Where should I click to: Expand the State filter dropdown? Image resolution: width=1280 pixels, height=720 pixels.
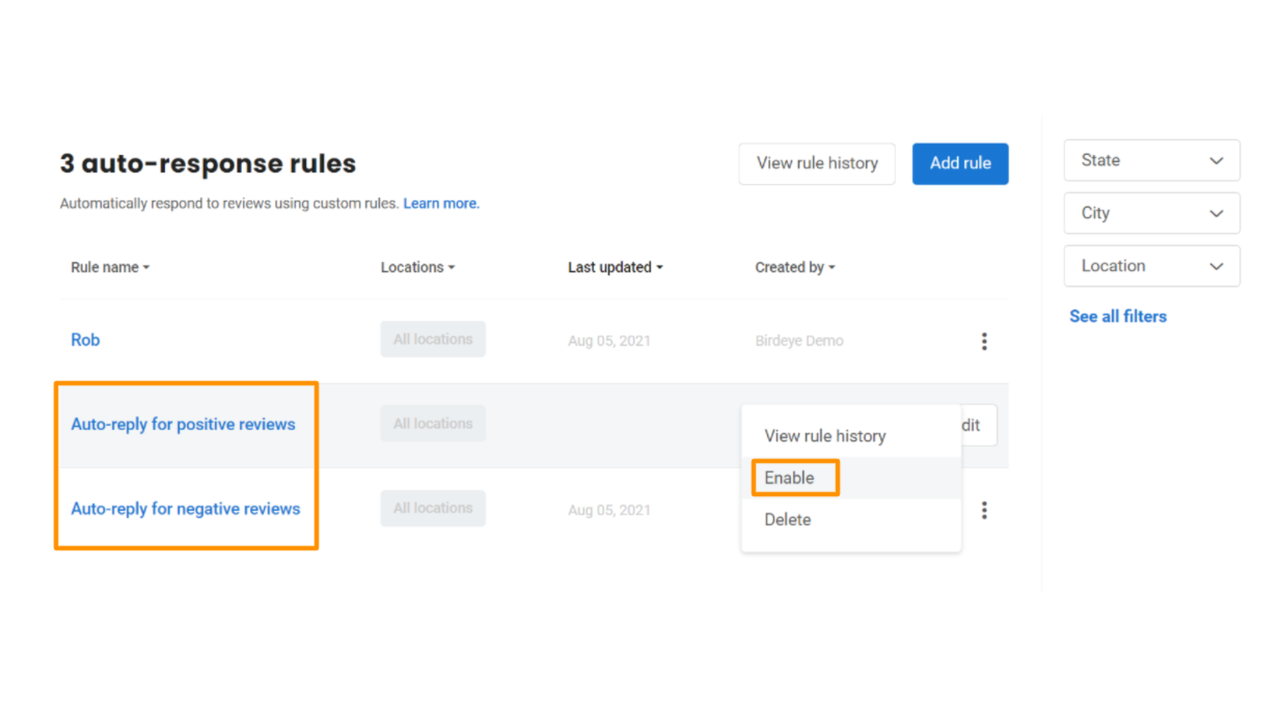tap(1151, 161)
